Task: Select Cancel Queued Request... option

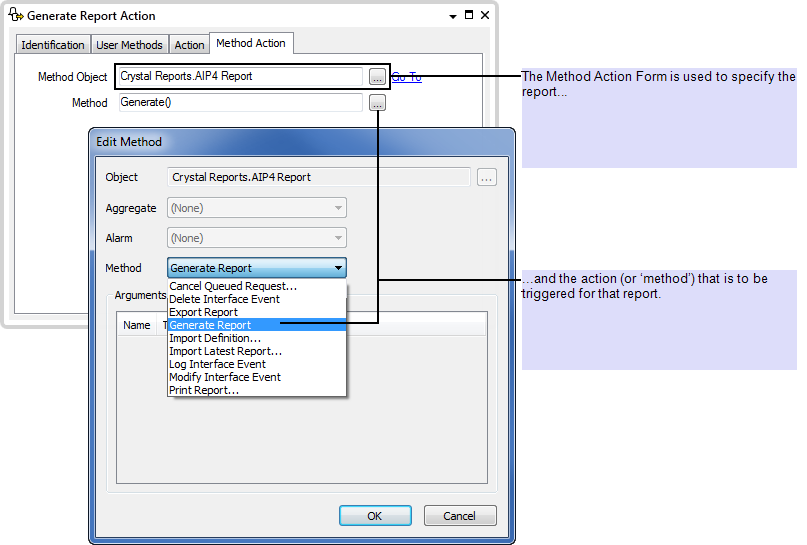Action: [233, 286]
